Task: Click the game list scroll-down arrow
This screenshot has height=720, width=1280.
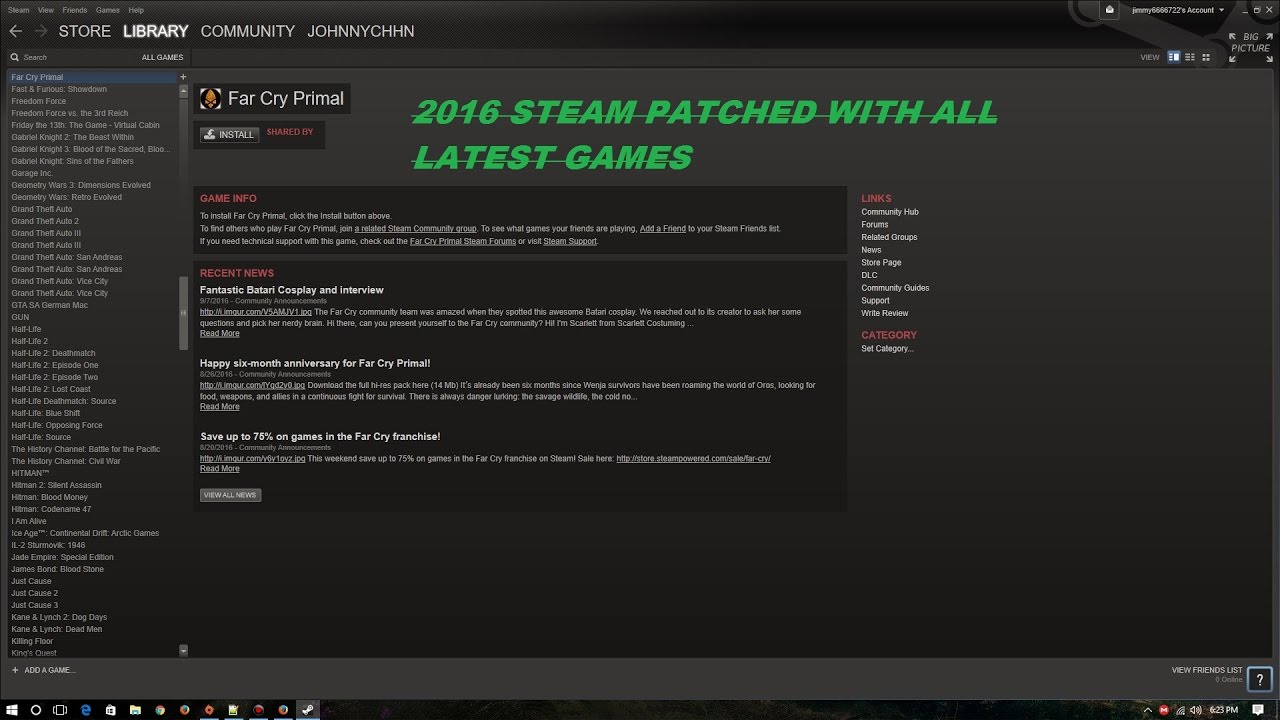Action: point(183,651)
